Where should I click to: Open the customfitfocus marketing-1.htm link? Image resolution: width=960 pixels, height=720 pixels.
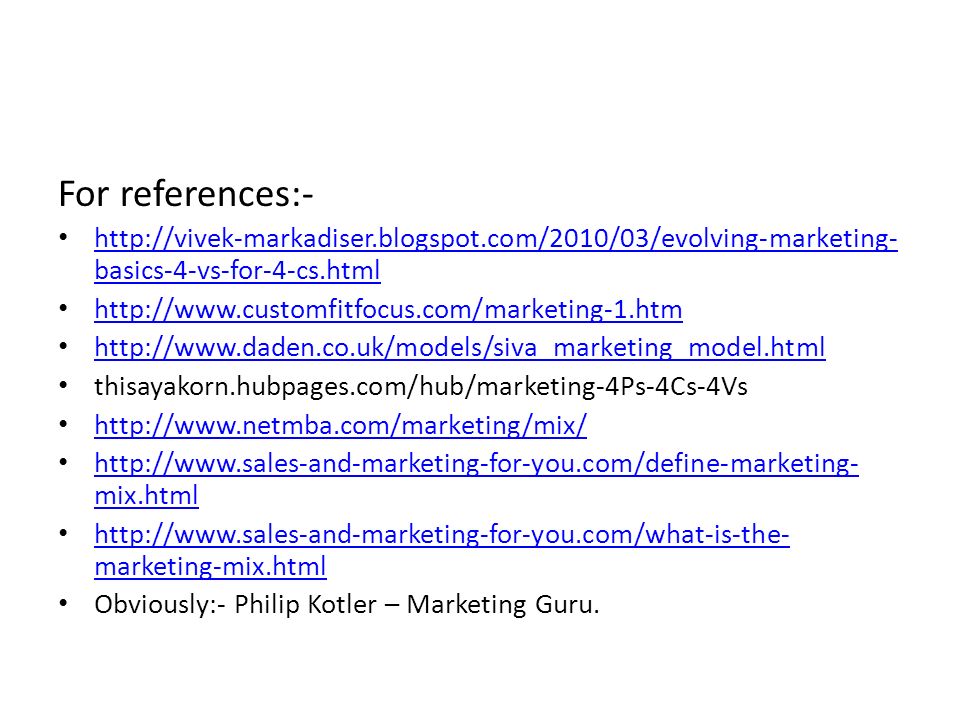click(388, 309)
